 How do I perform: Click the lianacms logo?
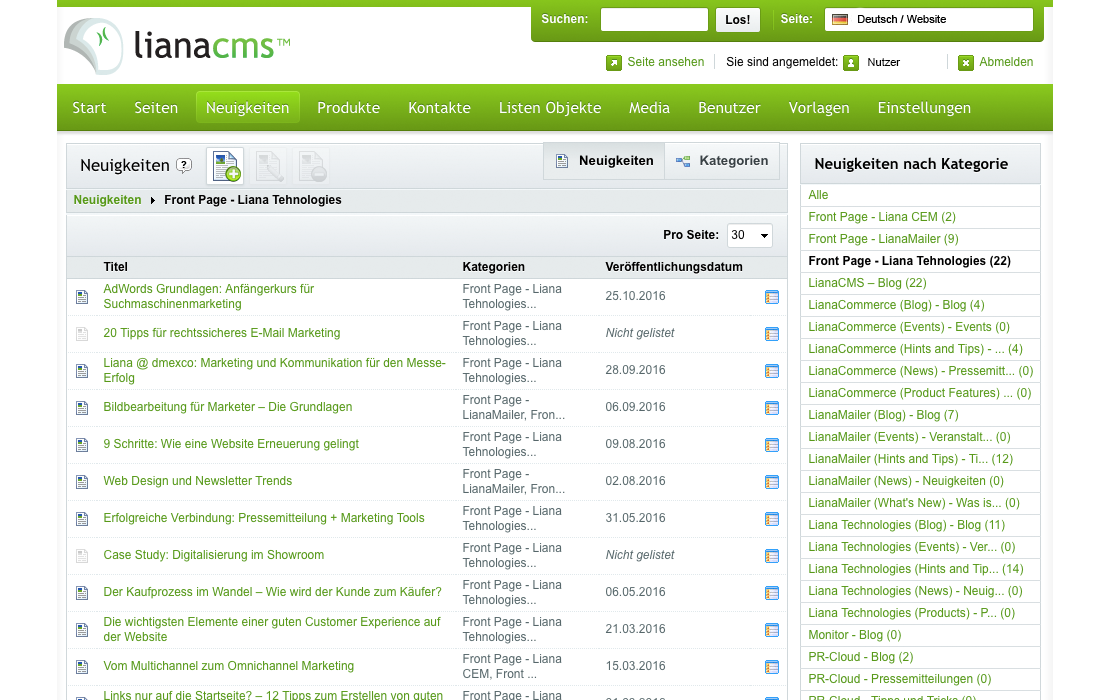(x=177, y=46)
